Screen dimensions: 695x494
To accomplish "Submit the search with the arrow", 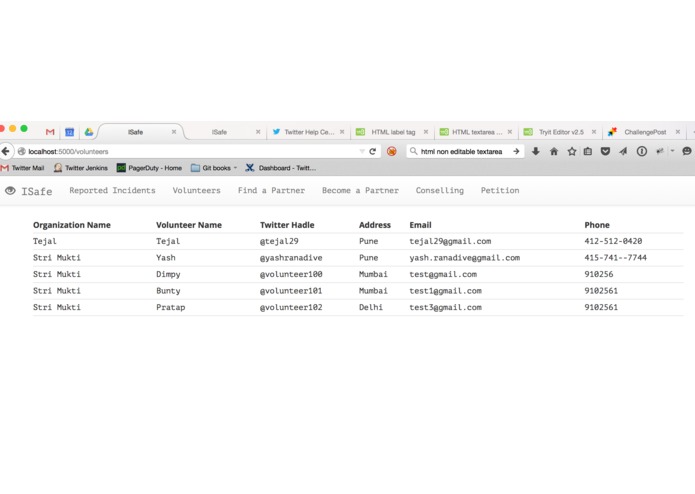I will point(516,151).
